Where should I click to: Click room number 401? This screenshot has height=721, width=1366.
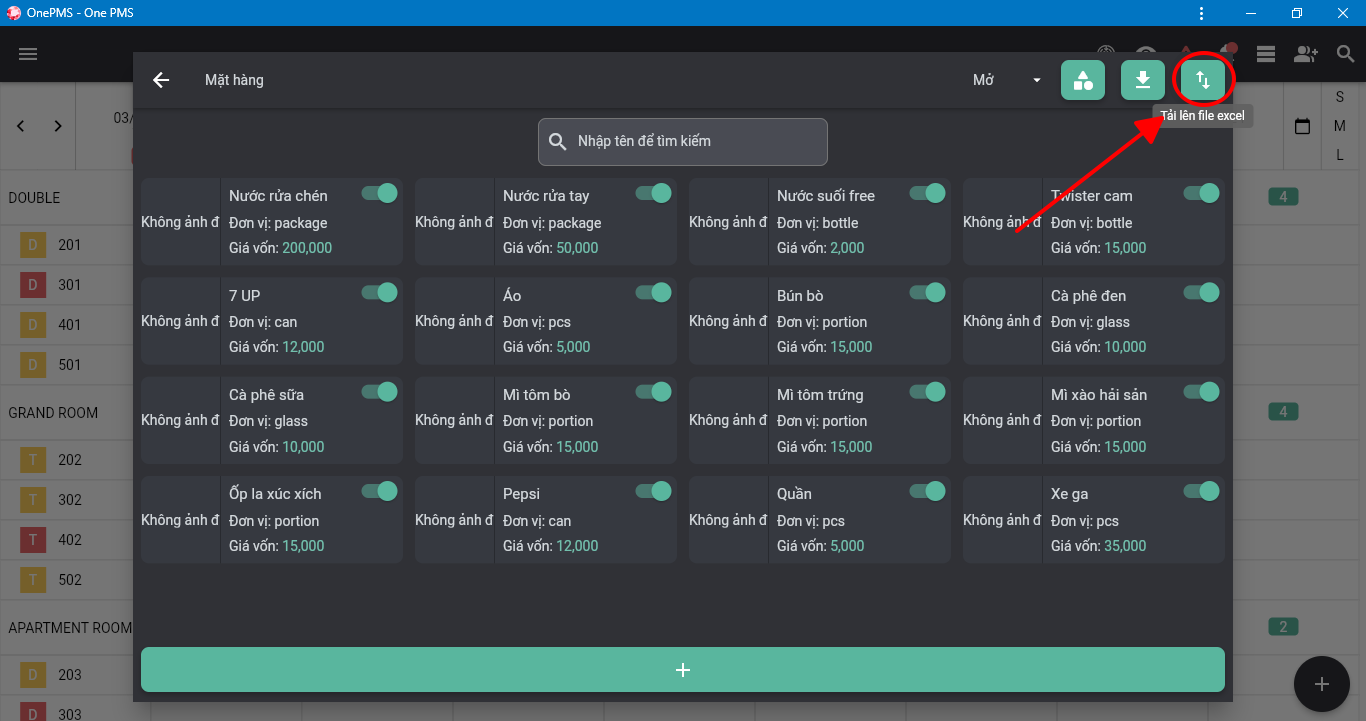tap(69, 325)
